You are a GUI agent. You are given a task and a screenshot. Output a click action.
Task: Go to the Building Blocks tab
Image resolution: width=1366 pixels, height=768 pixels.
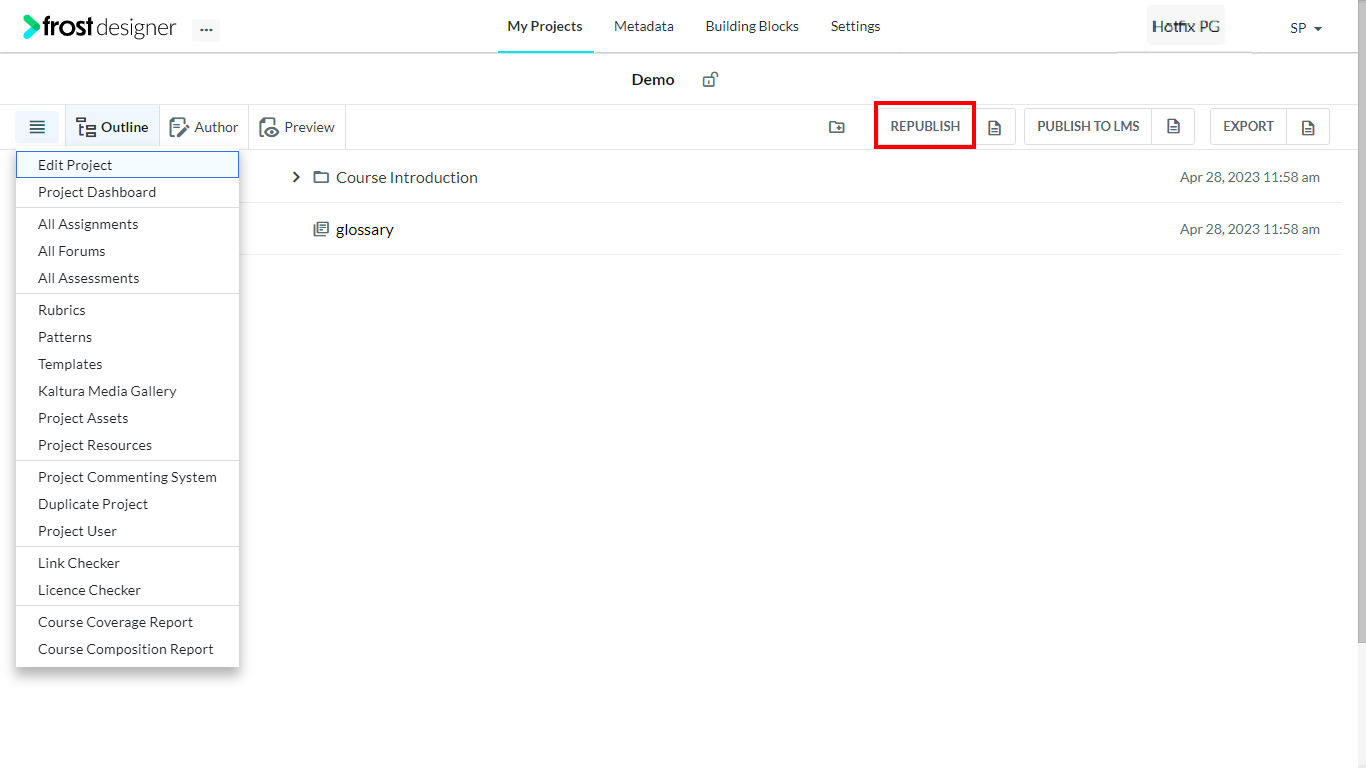(752, 27)
